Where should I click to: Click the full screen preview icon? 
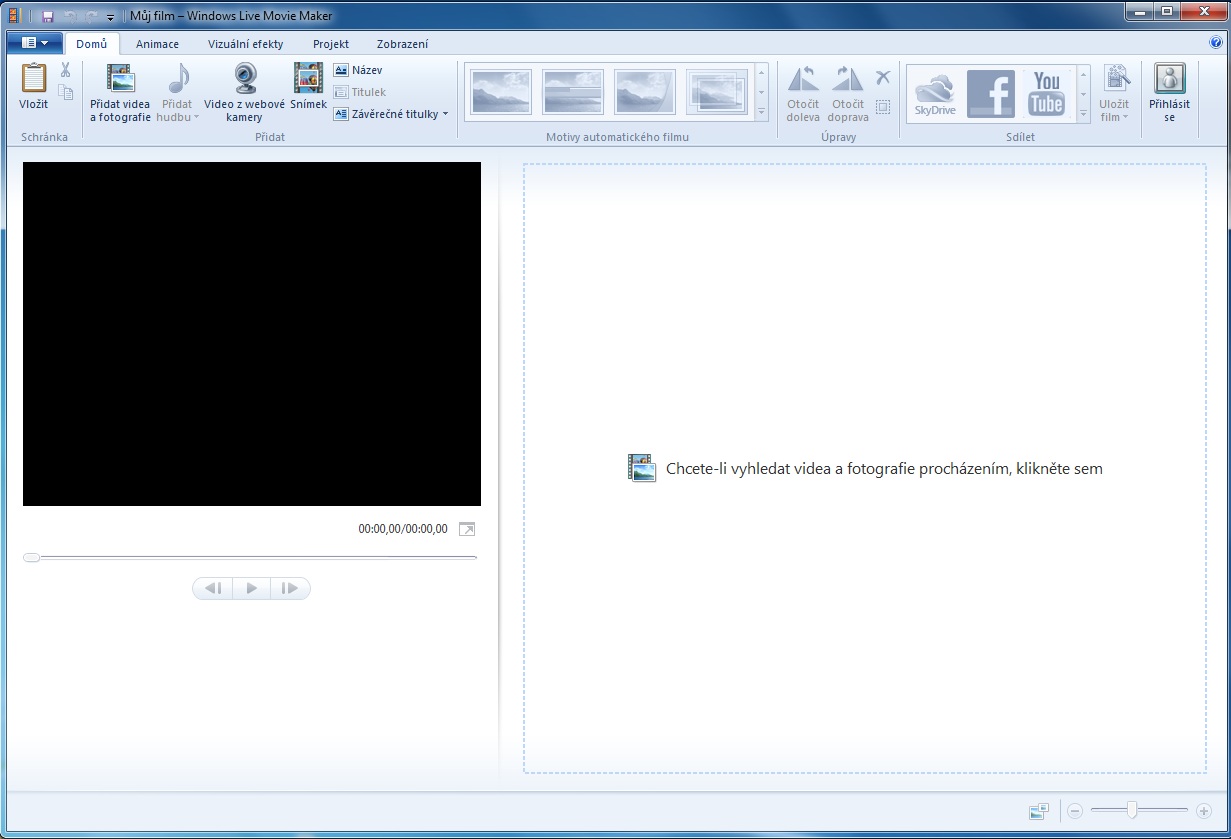point(467,529)
